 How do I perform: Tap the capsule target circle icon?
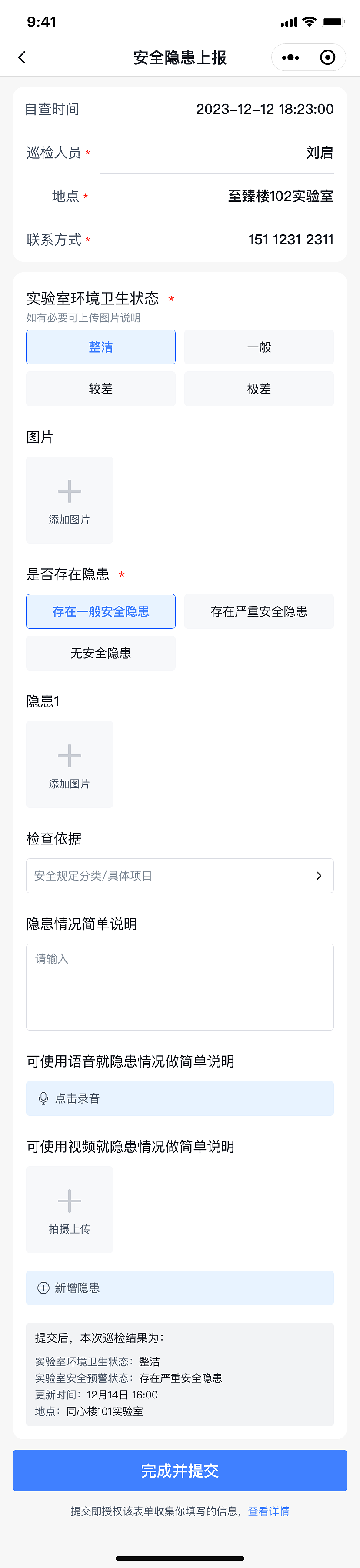click(x=327, y=57)
